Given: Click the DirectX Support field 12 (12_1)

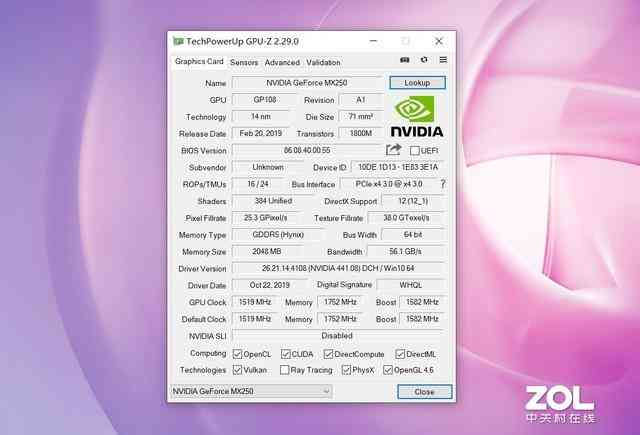Looking at the screenshot, I should point(413,201).
